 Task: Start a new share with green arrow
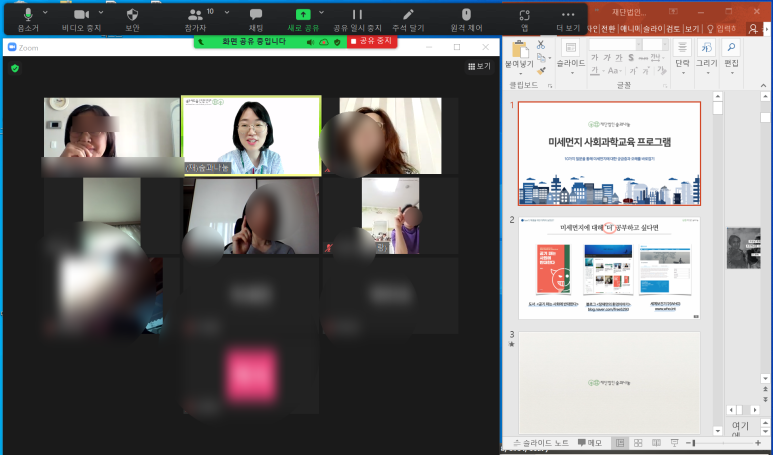[x=303, y=19]
